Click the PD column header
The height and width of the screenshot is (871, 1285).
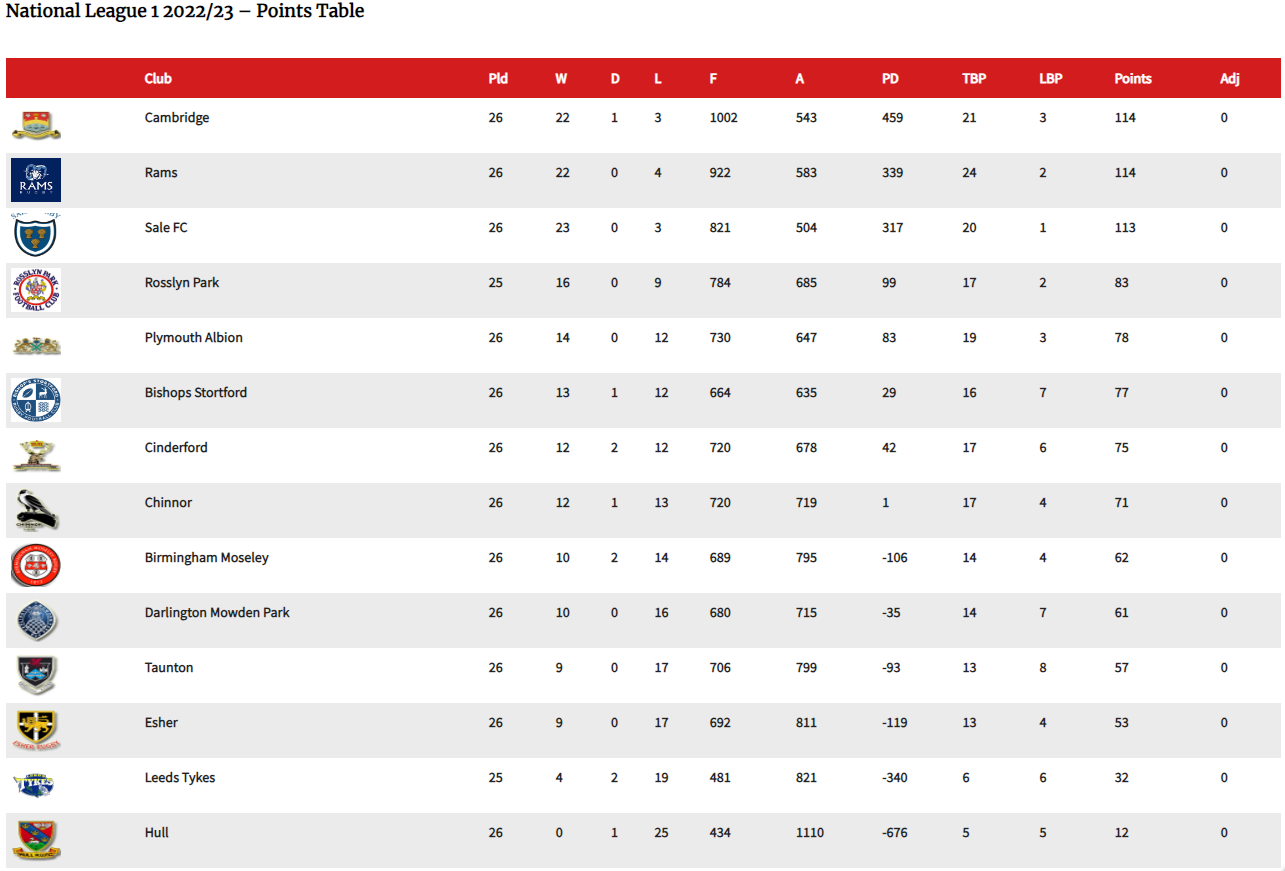pyautogui.click(x=890, y=79)
